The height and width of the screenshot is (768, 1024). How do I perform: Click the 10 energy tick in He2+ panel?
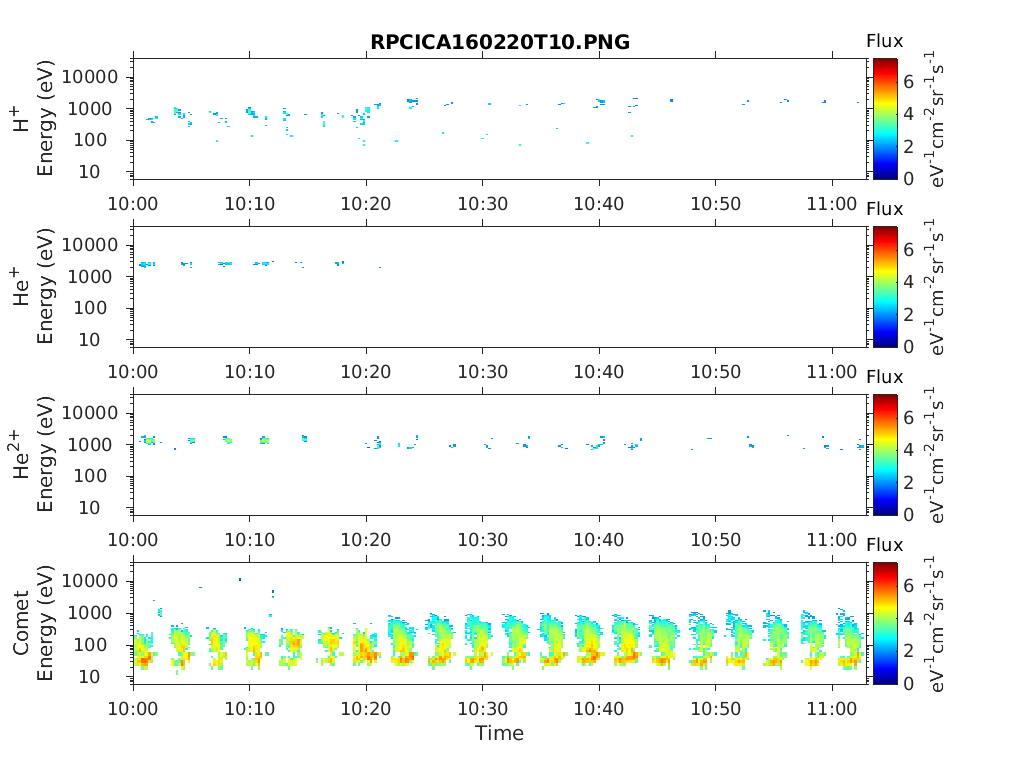click(89, 507)
